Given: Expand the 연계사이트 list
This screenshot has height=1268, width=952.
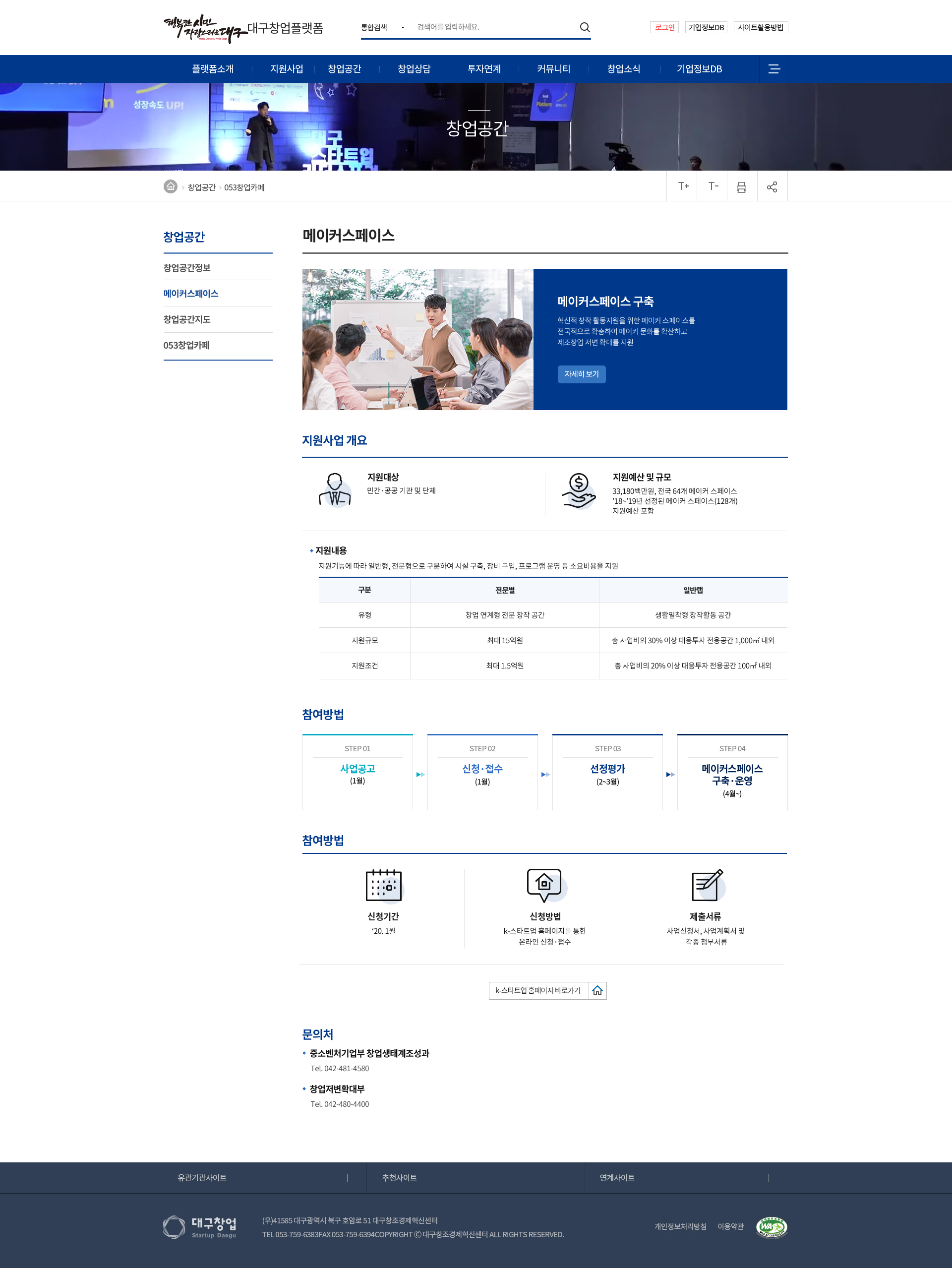Looking at the screenshot, I should pos(768,1178).
